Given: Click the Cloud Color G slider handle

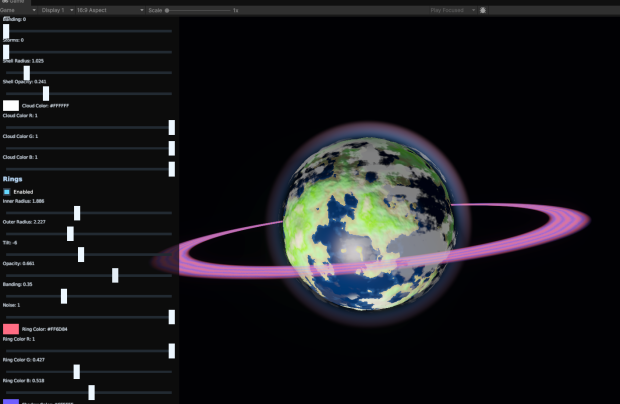Looking at the screenshot, I should (x=172, y=148).
